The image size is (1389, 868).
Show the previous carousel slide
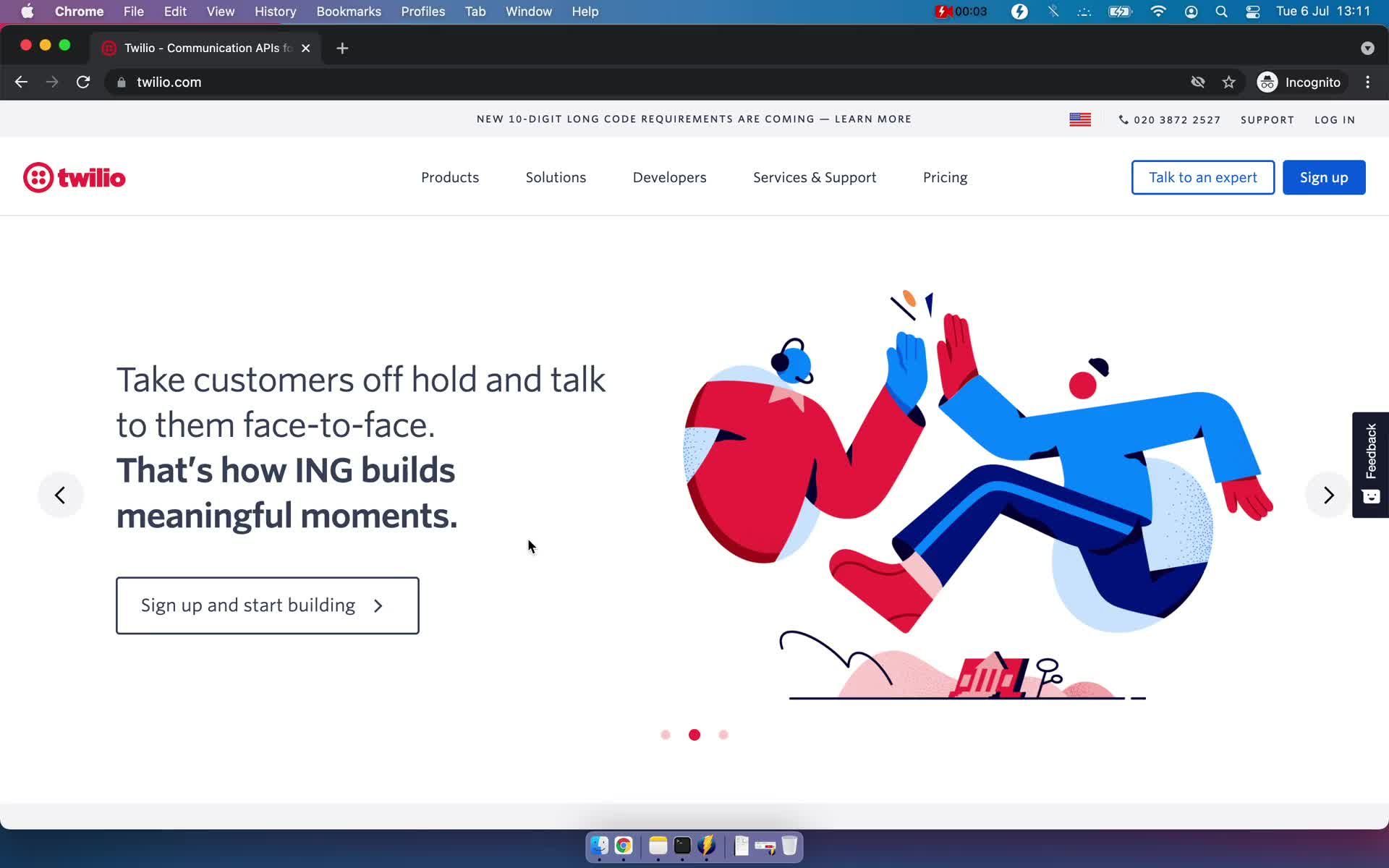[60, 495]
